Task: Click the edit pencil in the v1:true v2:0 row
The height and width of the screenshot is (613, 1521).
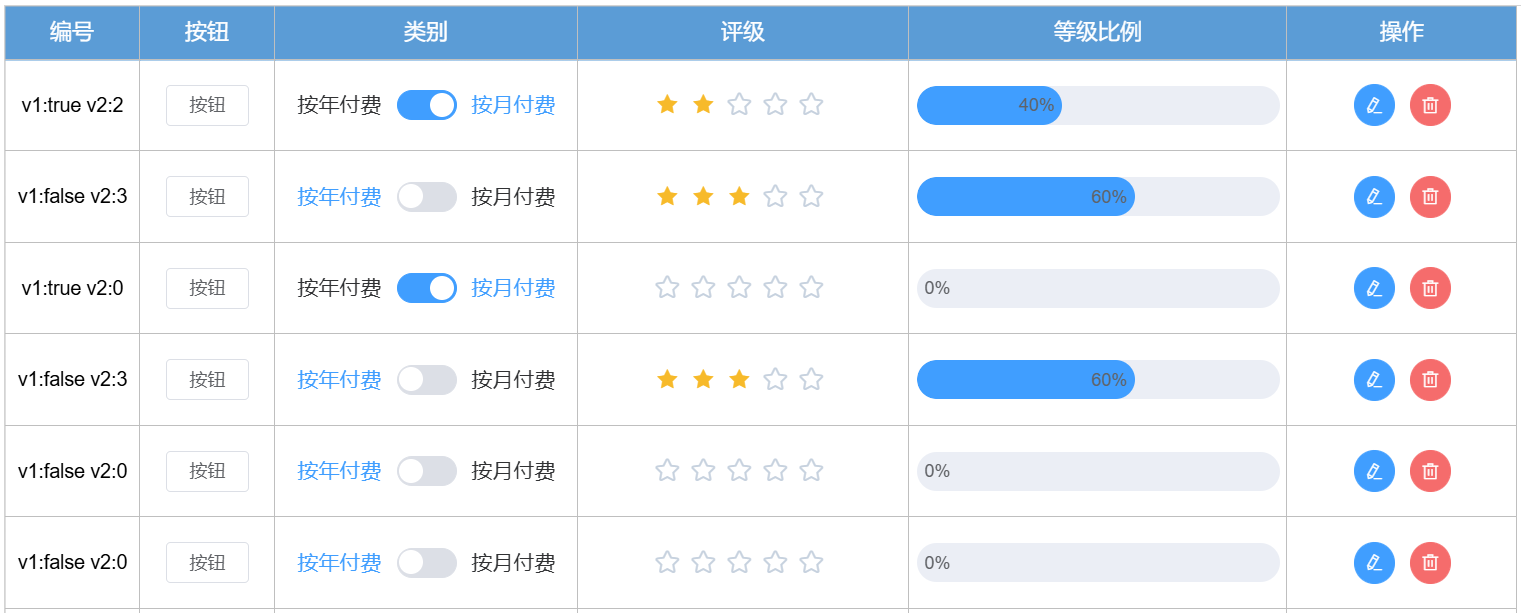Action: pos(1374,288)
